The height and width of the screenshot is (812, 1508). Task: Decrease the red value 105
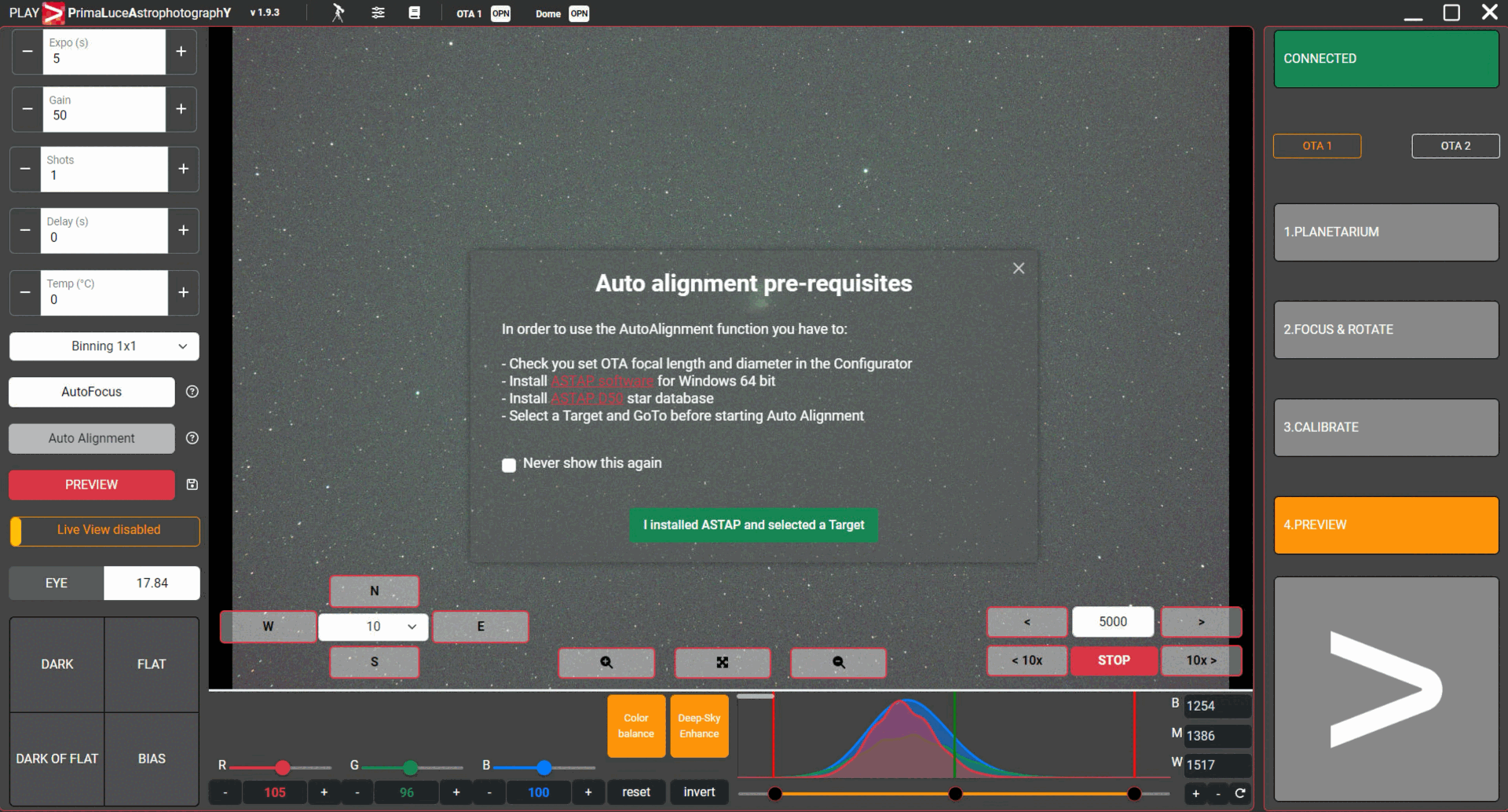225,792
